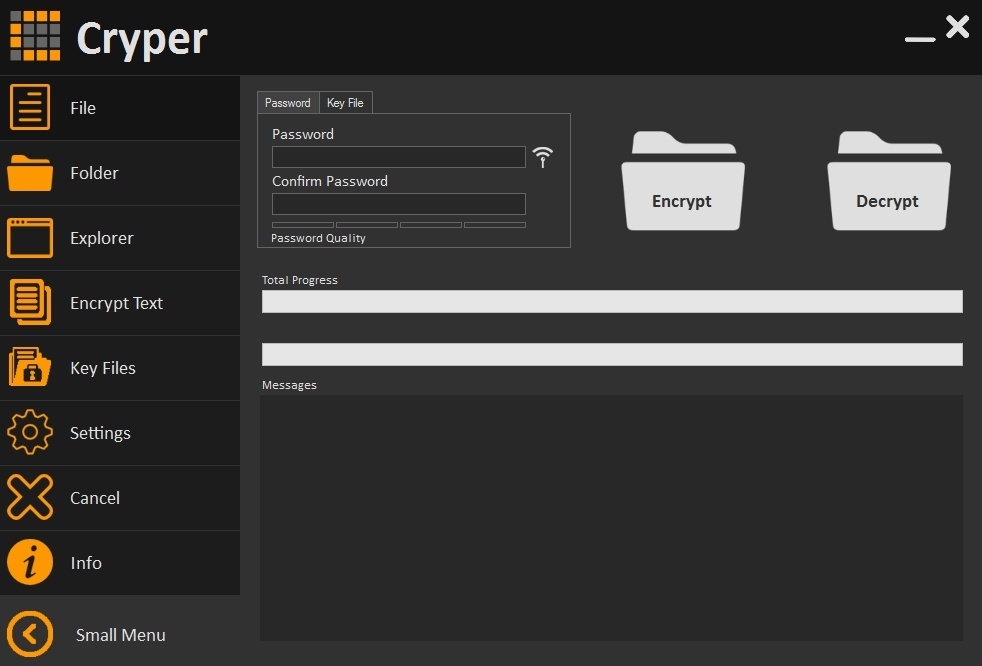
Task: Show the Info menu label
Action: click(x=86, y=563)
